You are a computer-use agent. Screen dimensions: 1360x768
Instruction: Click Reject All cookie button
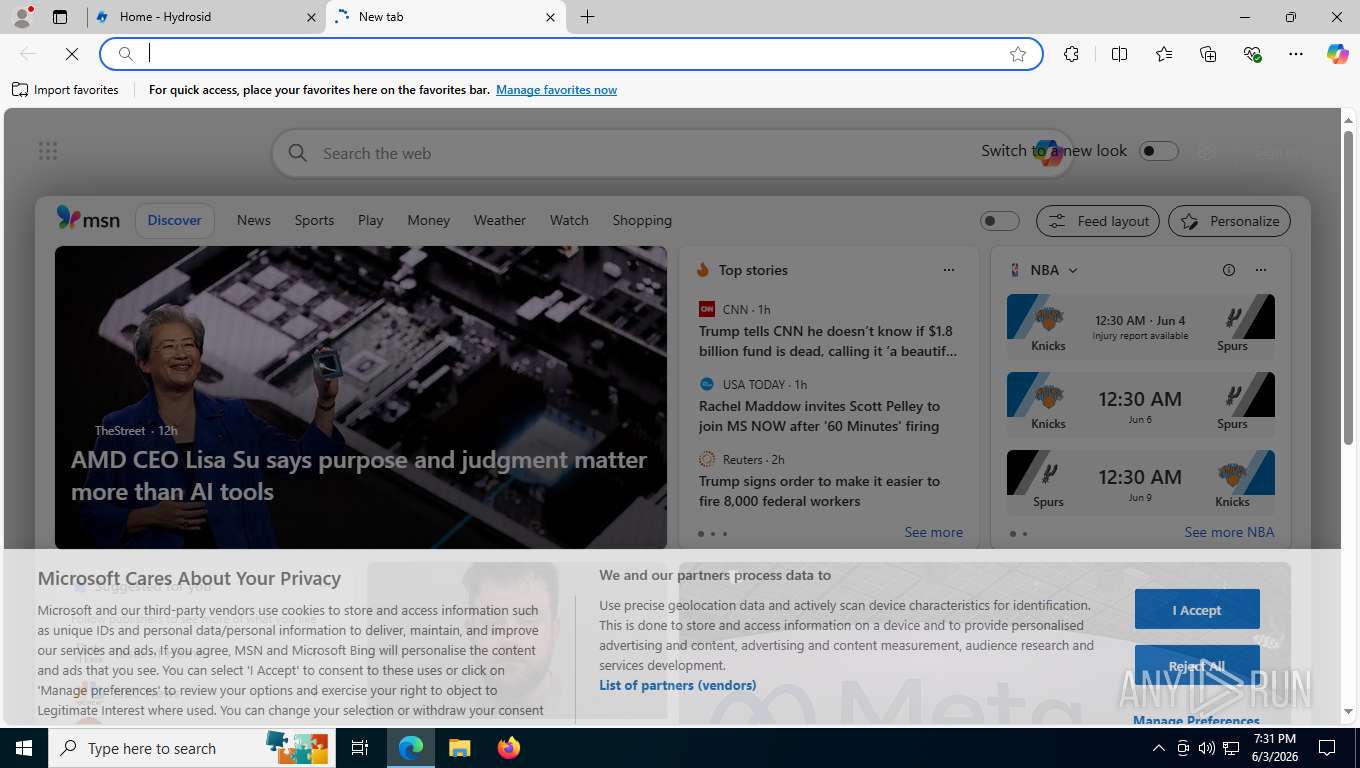pyautogui.click(x=1197, y=666)
